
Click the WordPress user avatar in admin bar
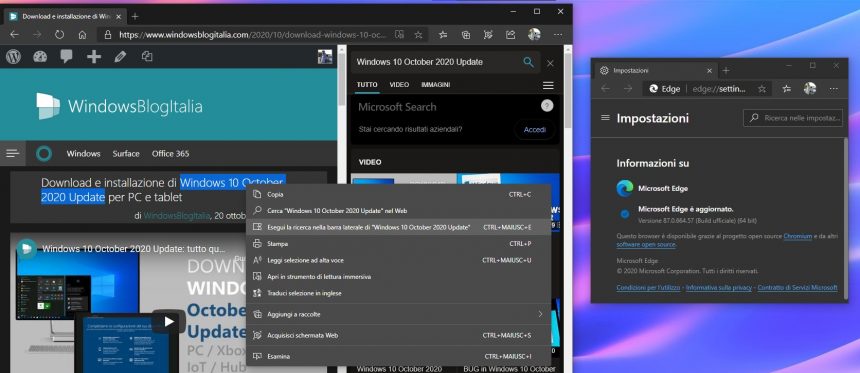pos(325,56)
